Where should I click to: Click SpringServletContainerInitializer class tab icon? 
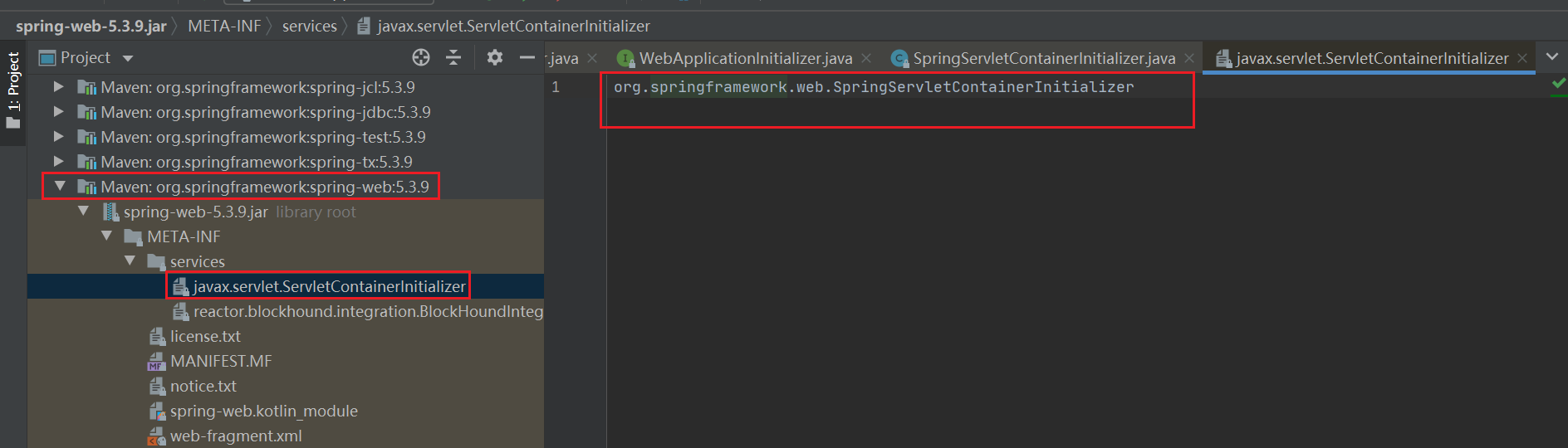tap(899, 58)
